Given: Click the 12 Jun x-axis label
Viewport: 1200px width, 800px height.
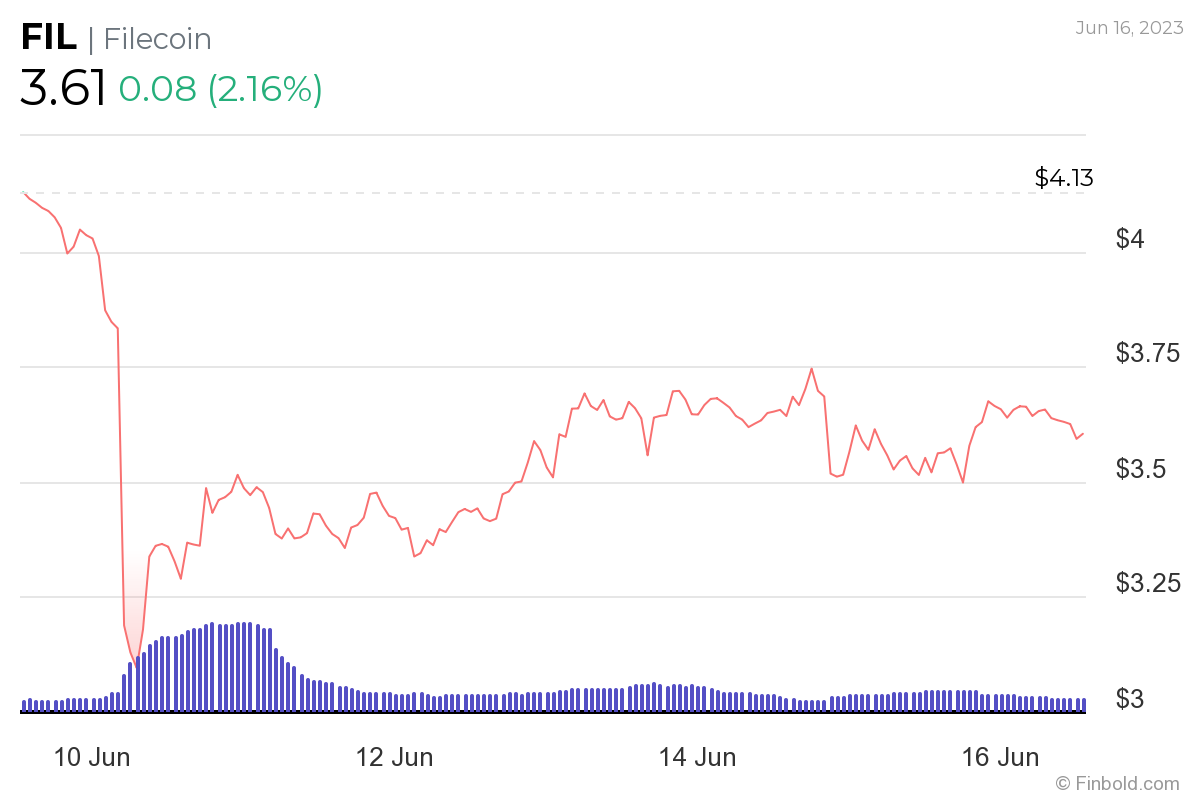Looking at the screenshot, I should tap(395, 758).
